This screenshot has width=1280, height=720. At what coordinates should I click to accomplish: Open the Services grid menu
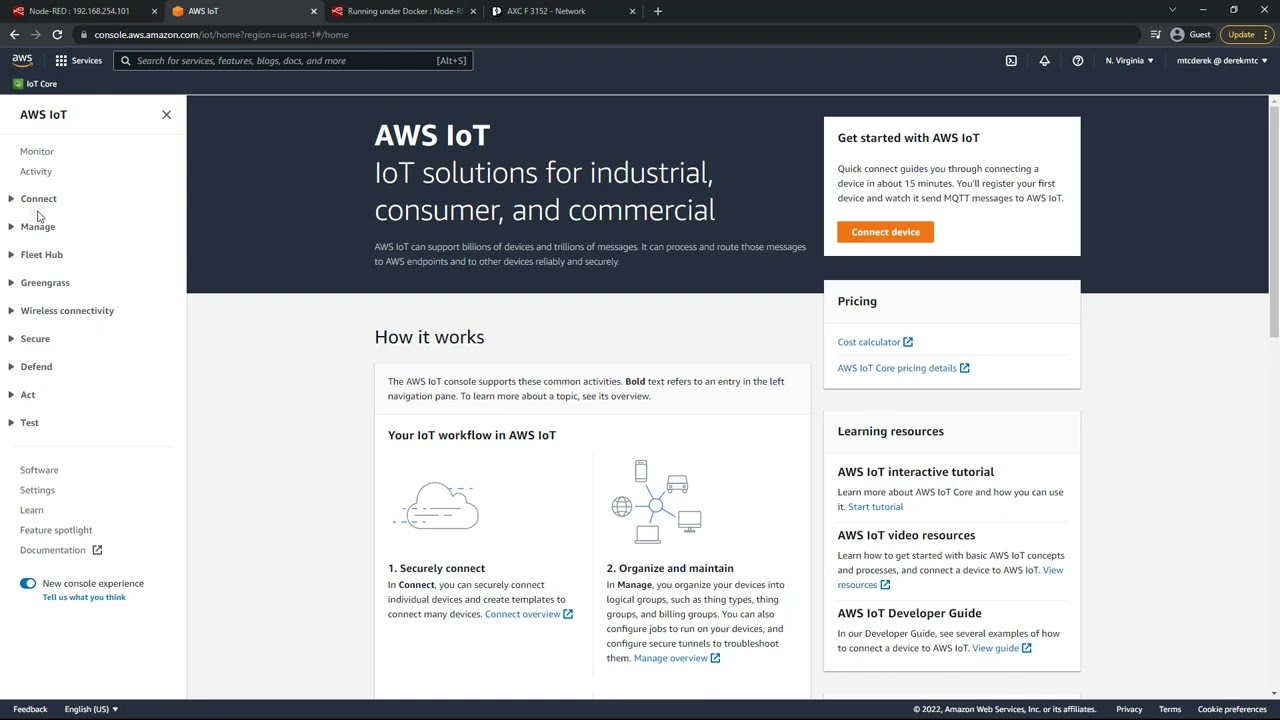[78, 60]
